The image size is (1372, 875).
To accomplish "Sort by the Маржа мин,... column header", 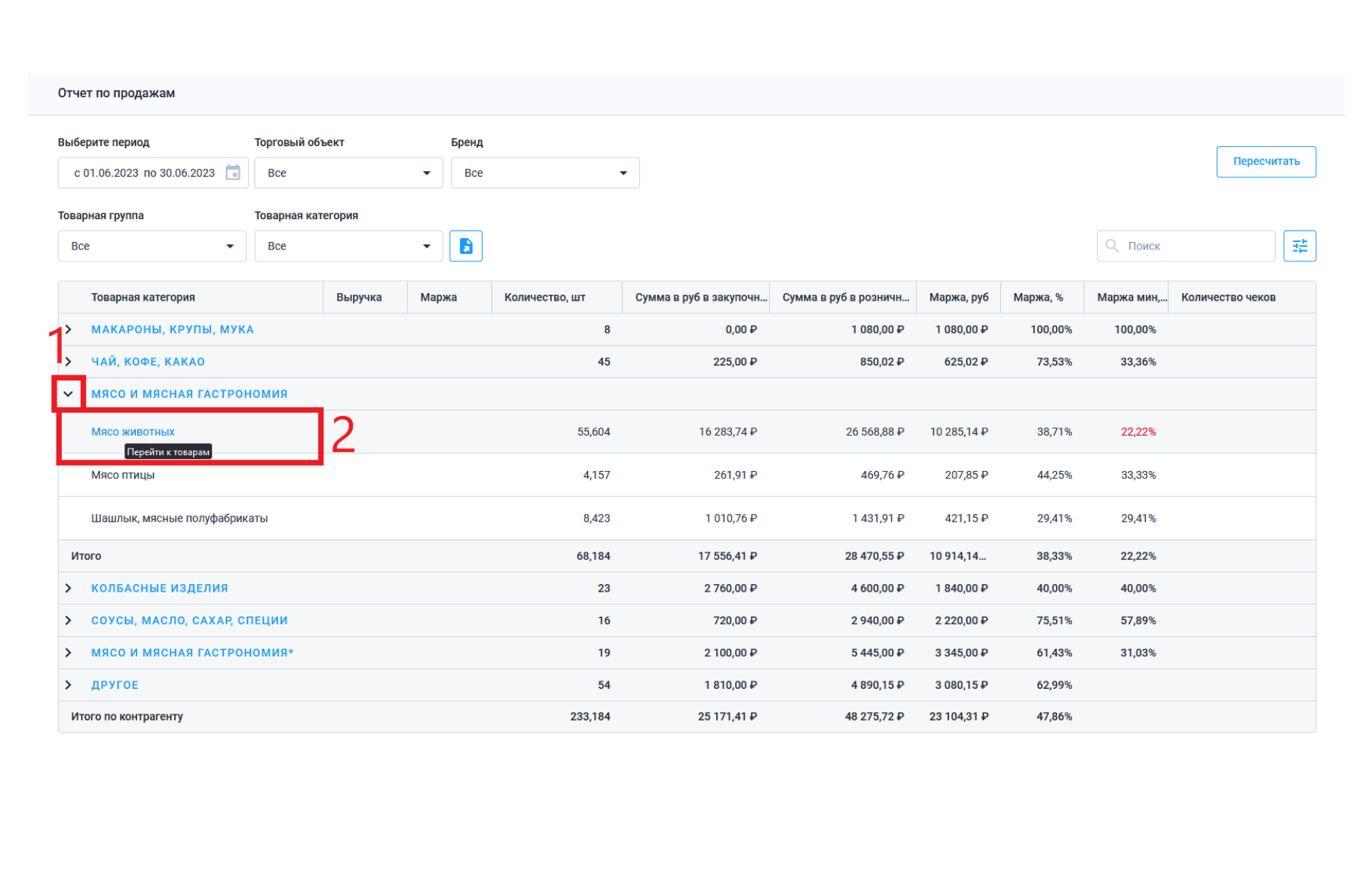I will pos(1132,298).
